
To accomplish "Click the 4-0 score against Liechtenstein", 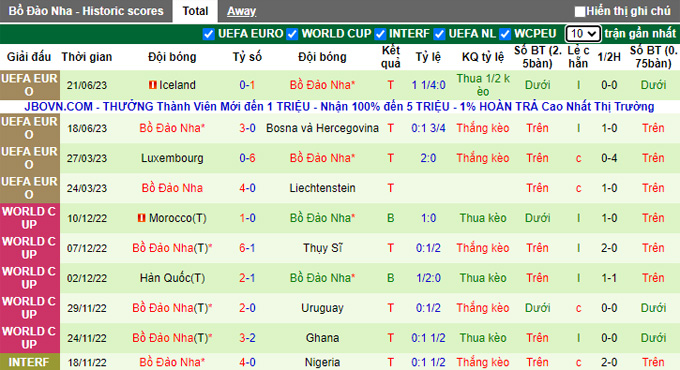I will pyautogui.click(x=247, y=188).
